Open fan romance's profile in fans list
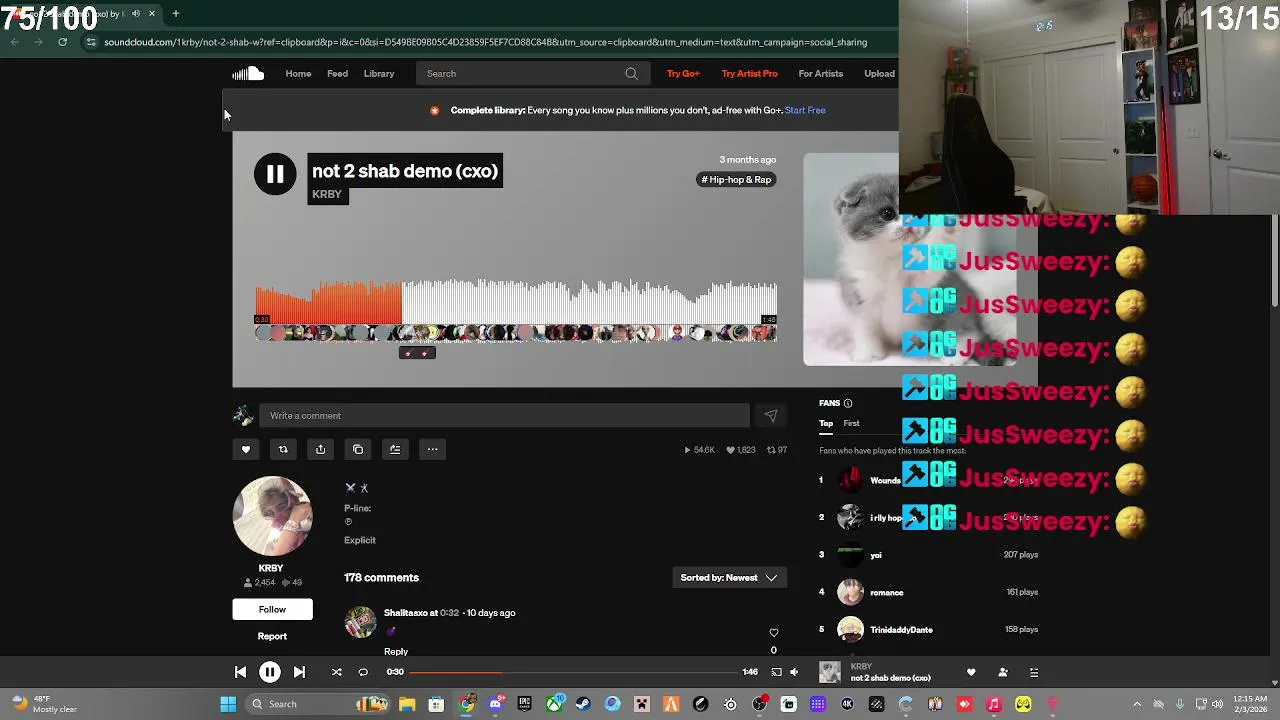This screenshot has width=1280, height=720. (887, 592)
